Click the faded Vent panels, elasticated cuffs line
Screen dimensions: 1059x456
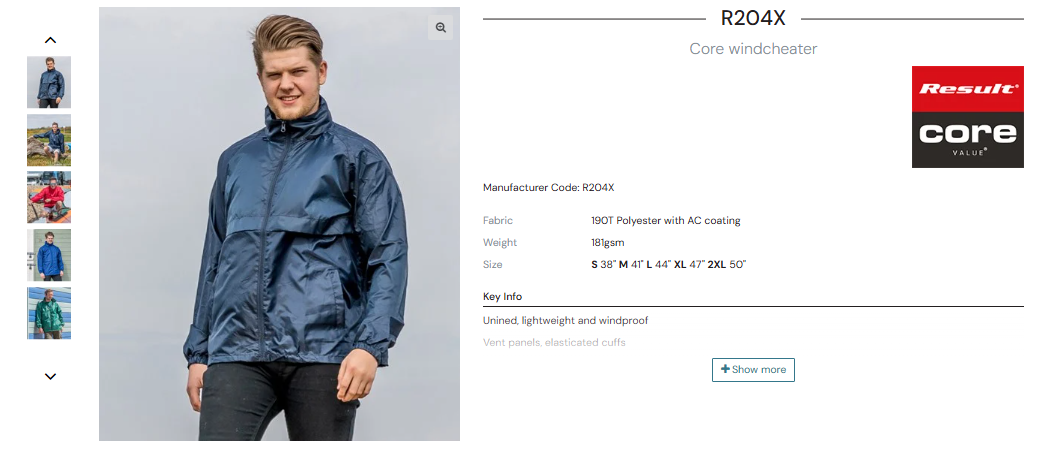pyautogui.click(x=554, y=343)
